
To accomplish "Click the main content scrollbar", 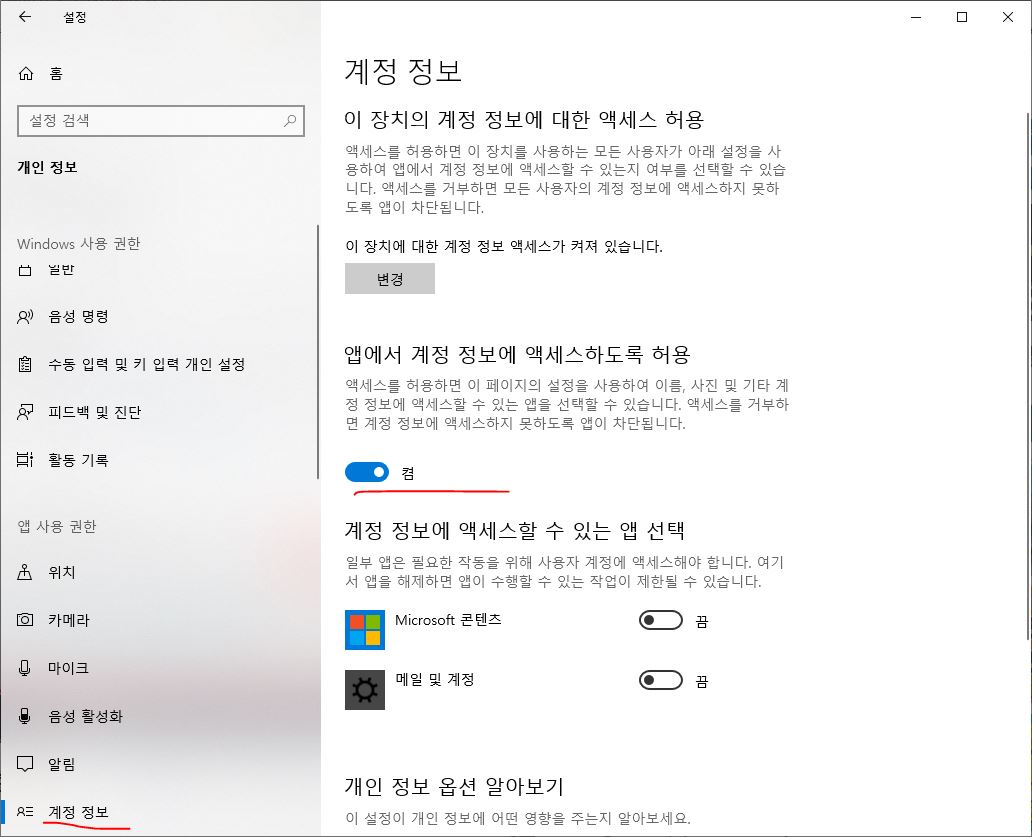I will 1027,375.
